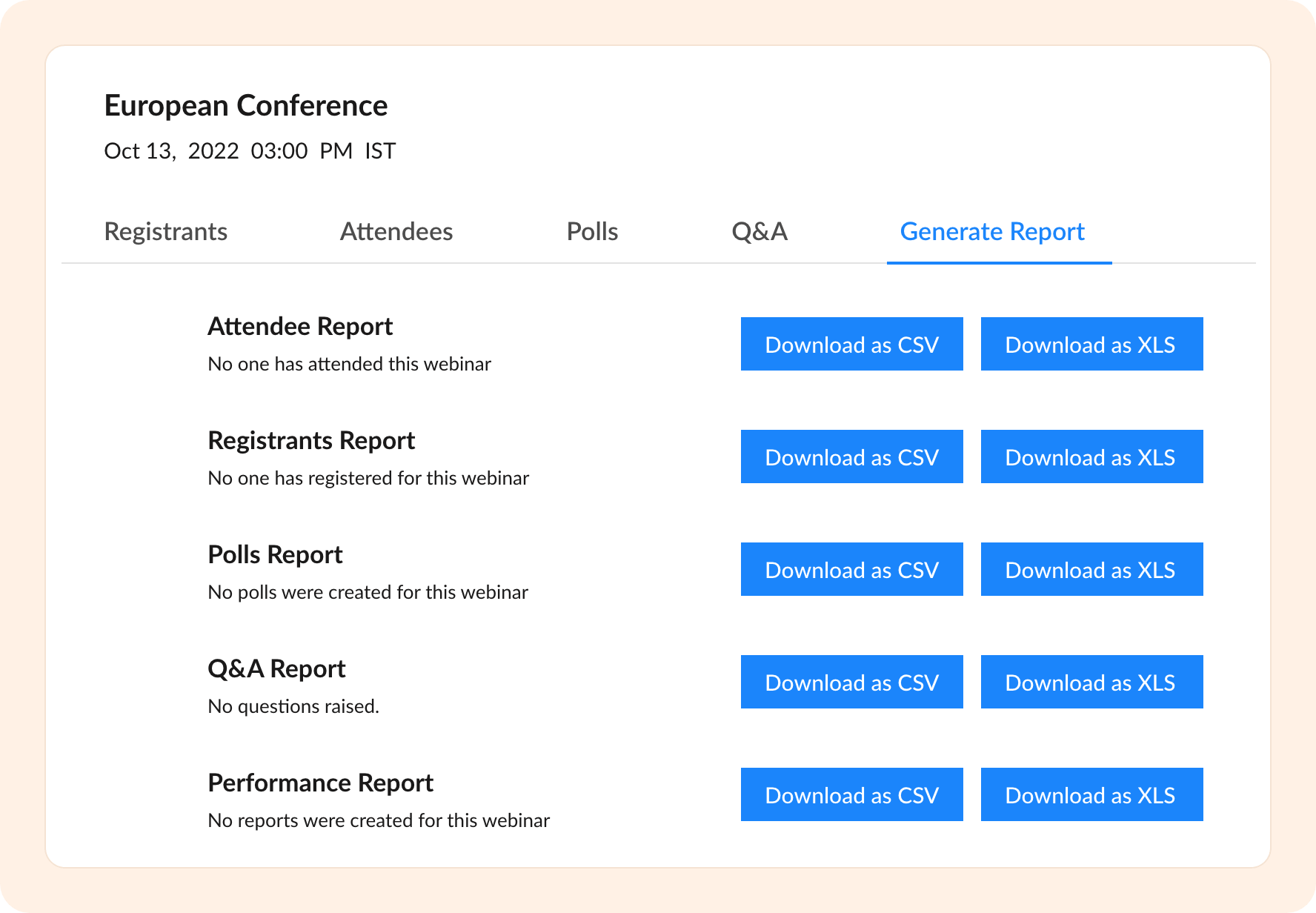Go to the Q&A tab

coord(760,232)
